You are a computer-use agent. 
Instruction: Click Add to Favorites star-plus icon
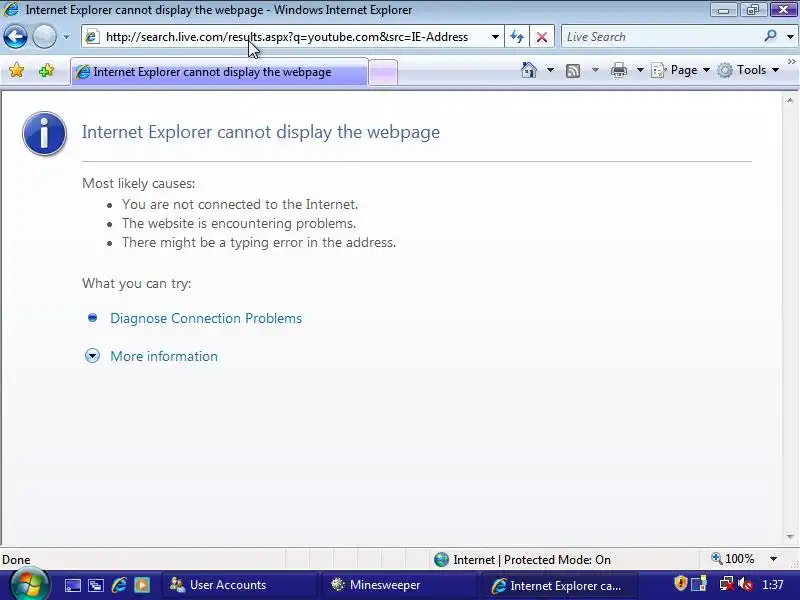coord(46,70)
